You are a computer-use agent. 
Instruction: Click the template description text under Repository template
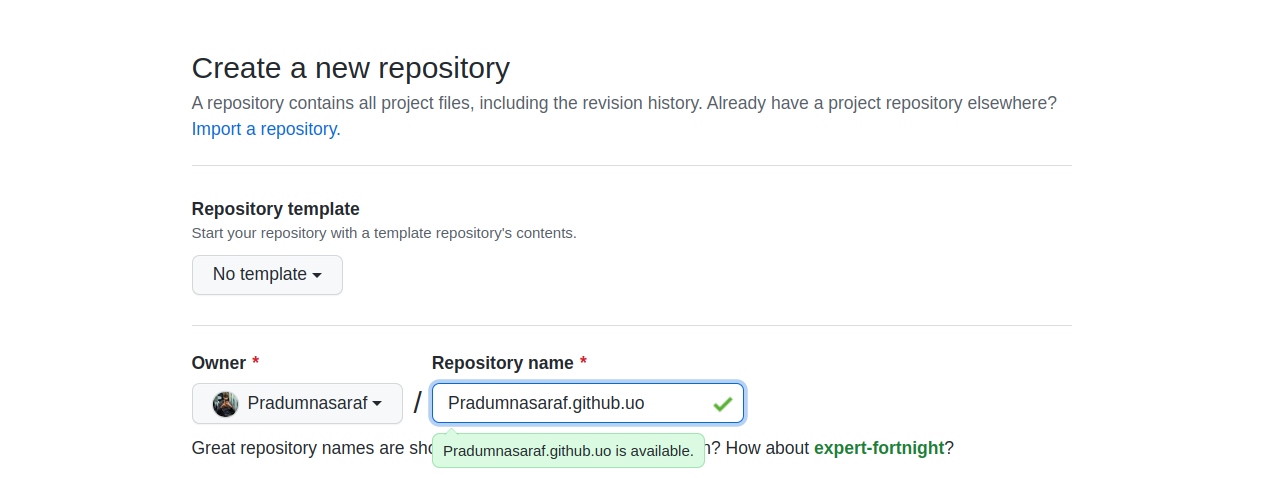click(x=384, y=233)
